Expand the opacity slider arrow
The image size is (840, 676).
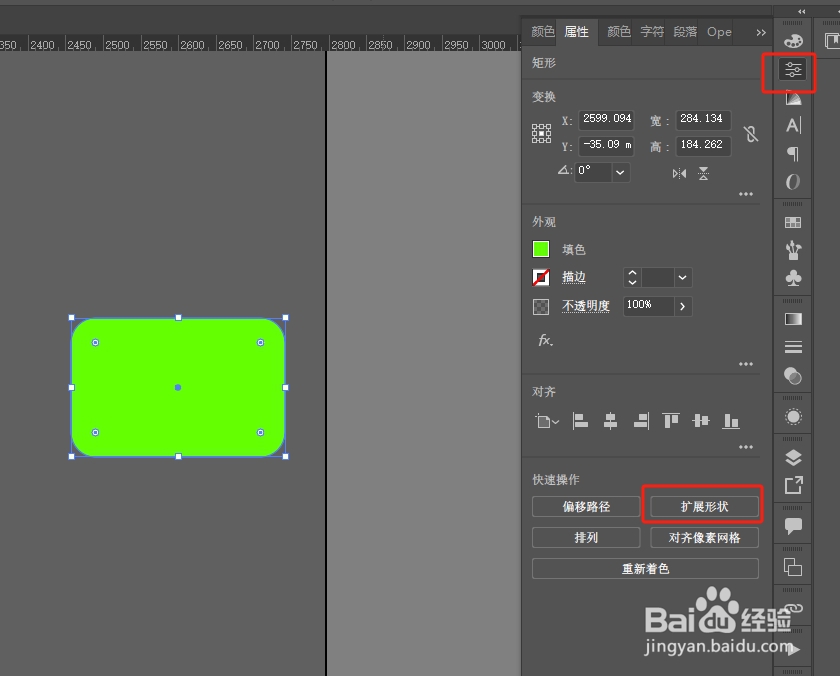pos(682,306)
